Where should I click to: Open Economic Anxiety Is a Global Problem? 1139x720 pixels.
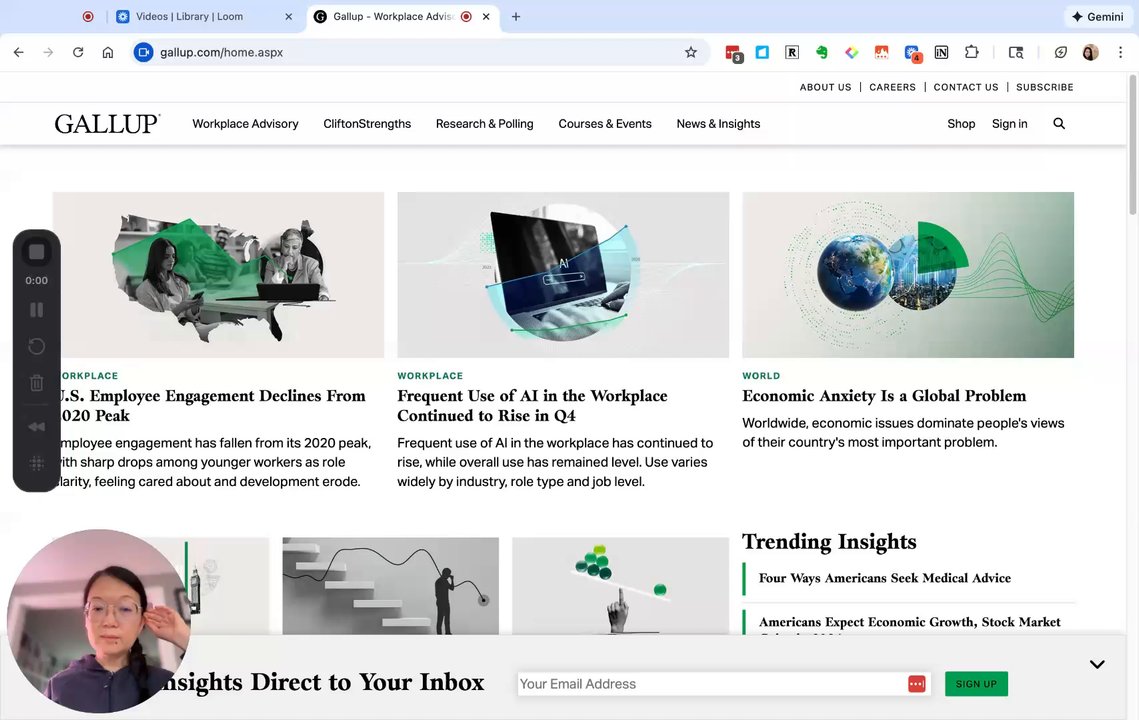click(884, 396)
